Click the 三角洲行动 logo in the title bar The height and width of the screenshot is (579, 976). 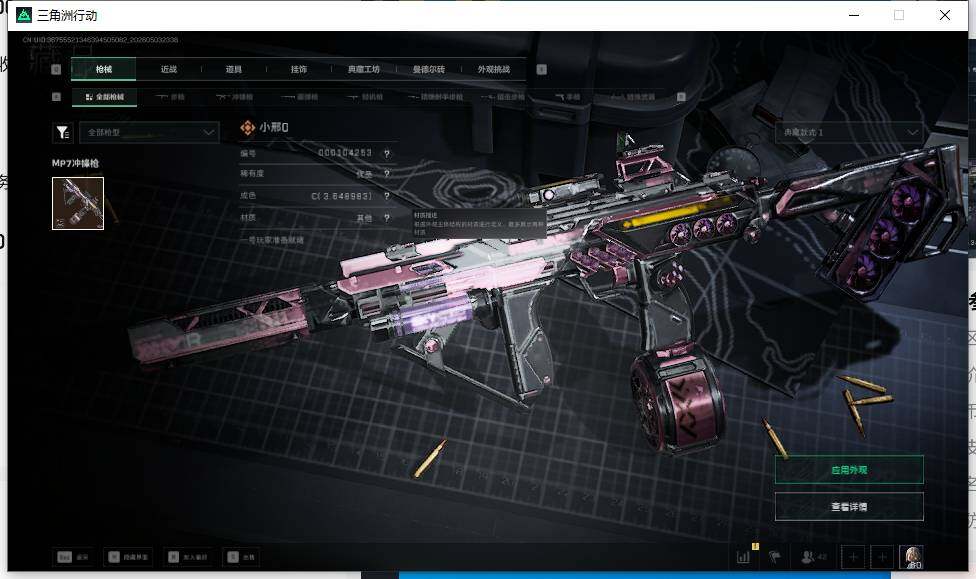(24, 15)
